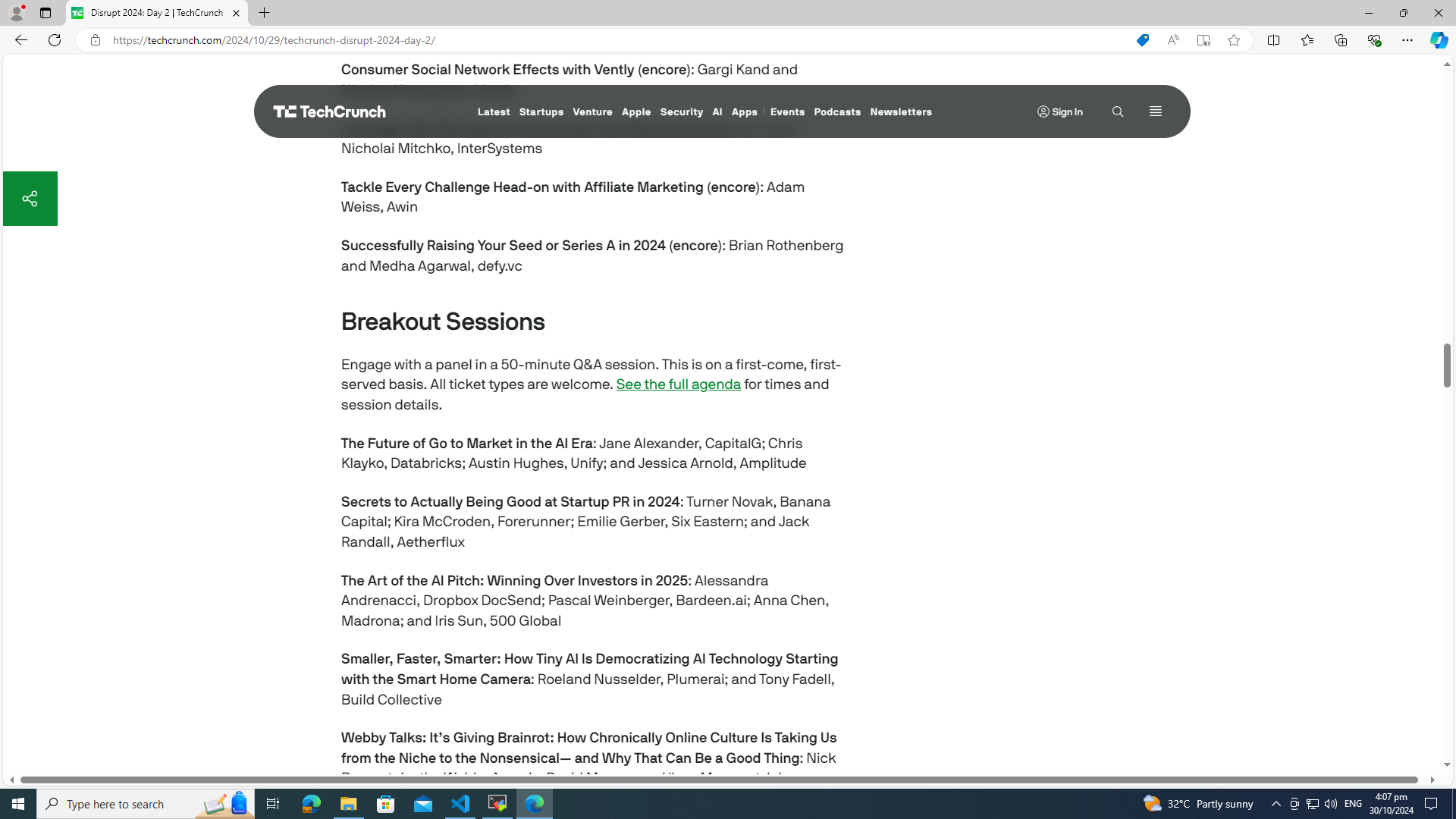Select the Events nav item

(786, 111)
